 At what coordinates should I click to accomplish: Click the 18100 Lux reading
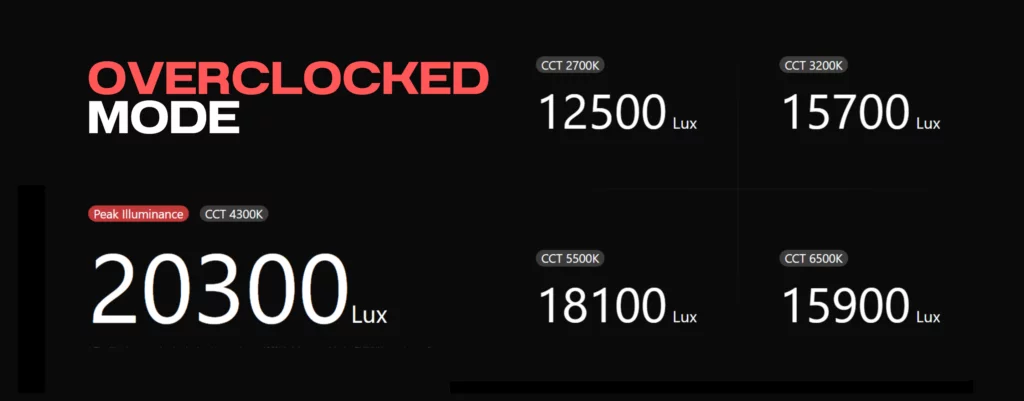pos(618,306)
